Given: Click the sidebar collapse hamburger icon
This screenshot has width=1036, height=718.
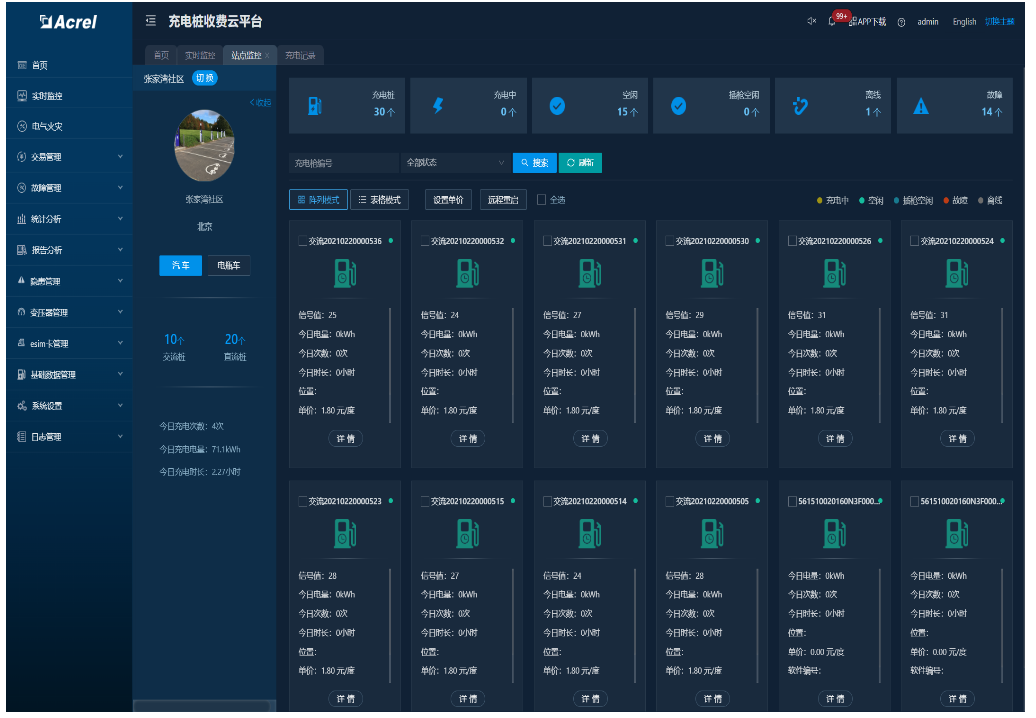Looking at the screenshot, I should tap(151, 21).
